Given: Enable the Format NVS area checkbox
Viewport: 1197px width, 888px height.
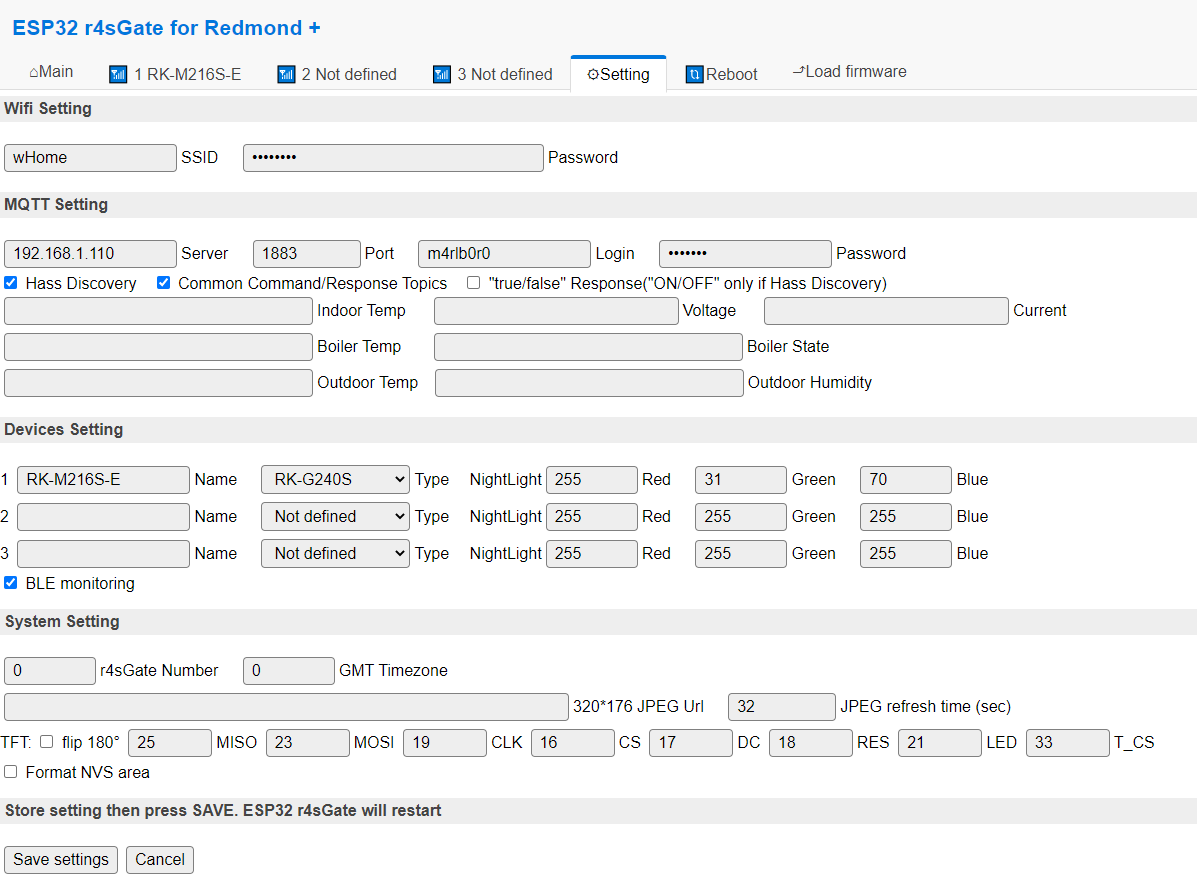Looking at the screenshot, I should pos(11,772).
